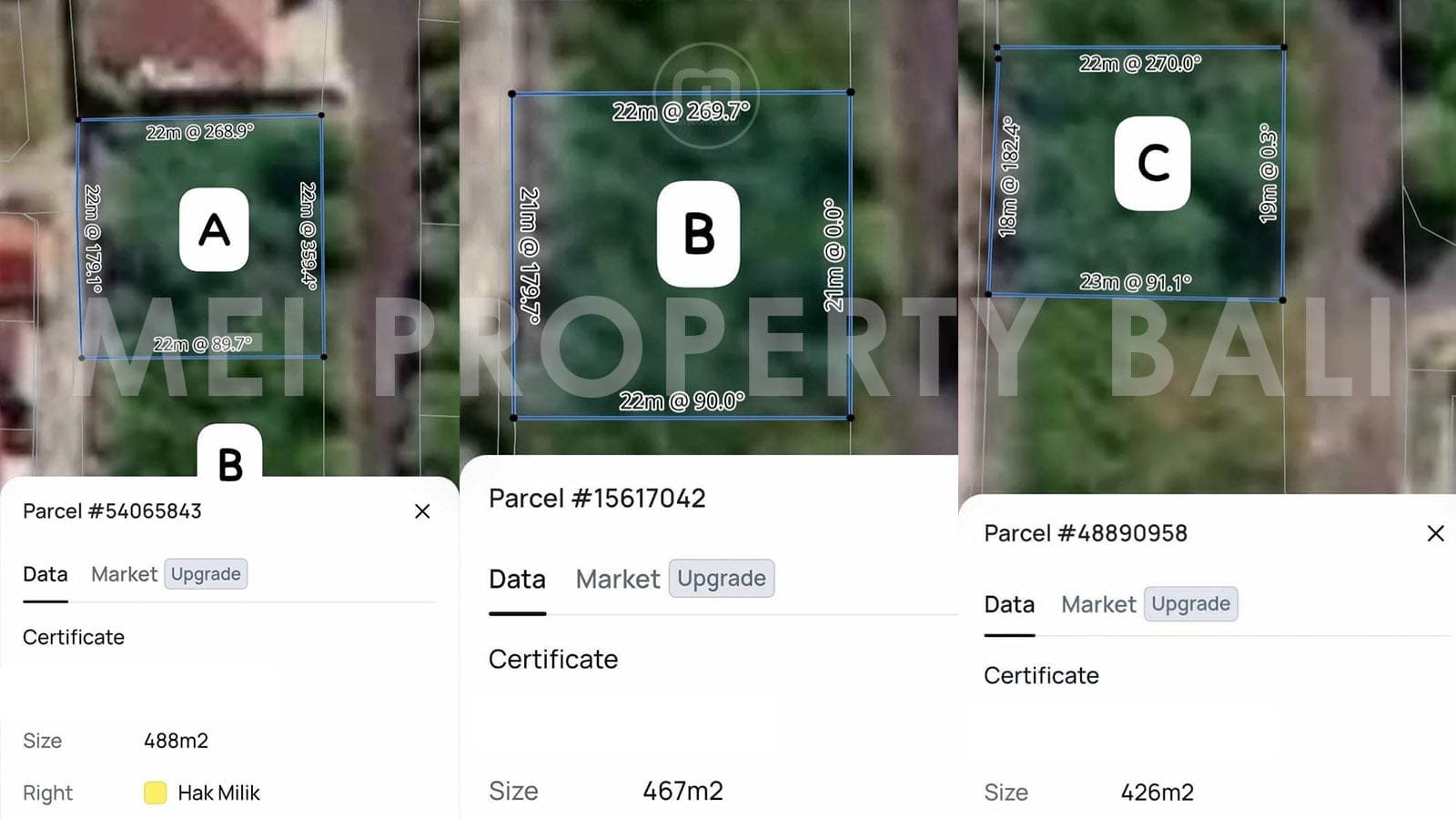
Task: Open the Market tab in Parcel #54065843
Action: point(124,574)
